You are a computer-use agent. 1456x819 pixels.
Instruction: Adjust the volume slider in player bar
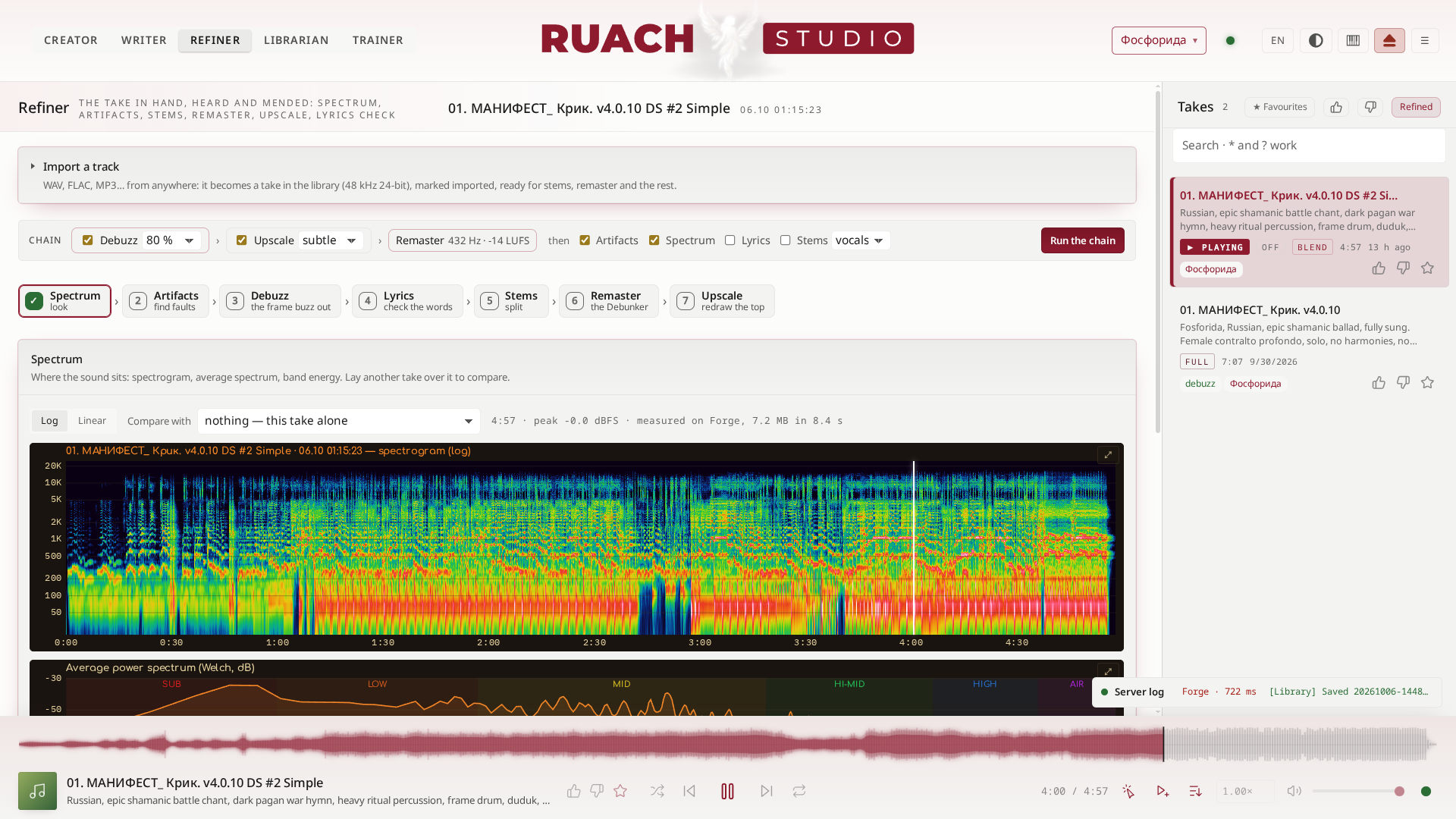(1360, 791)
